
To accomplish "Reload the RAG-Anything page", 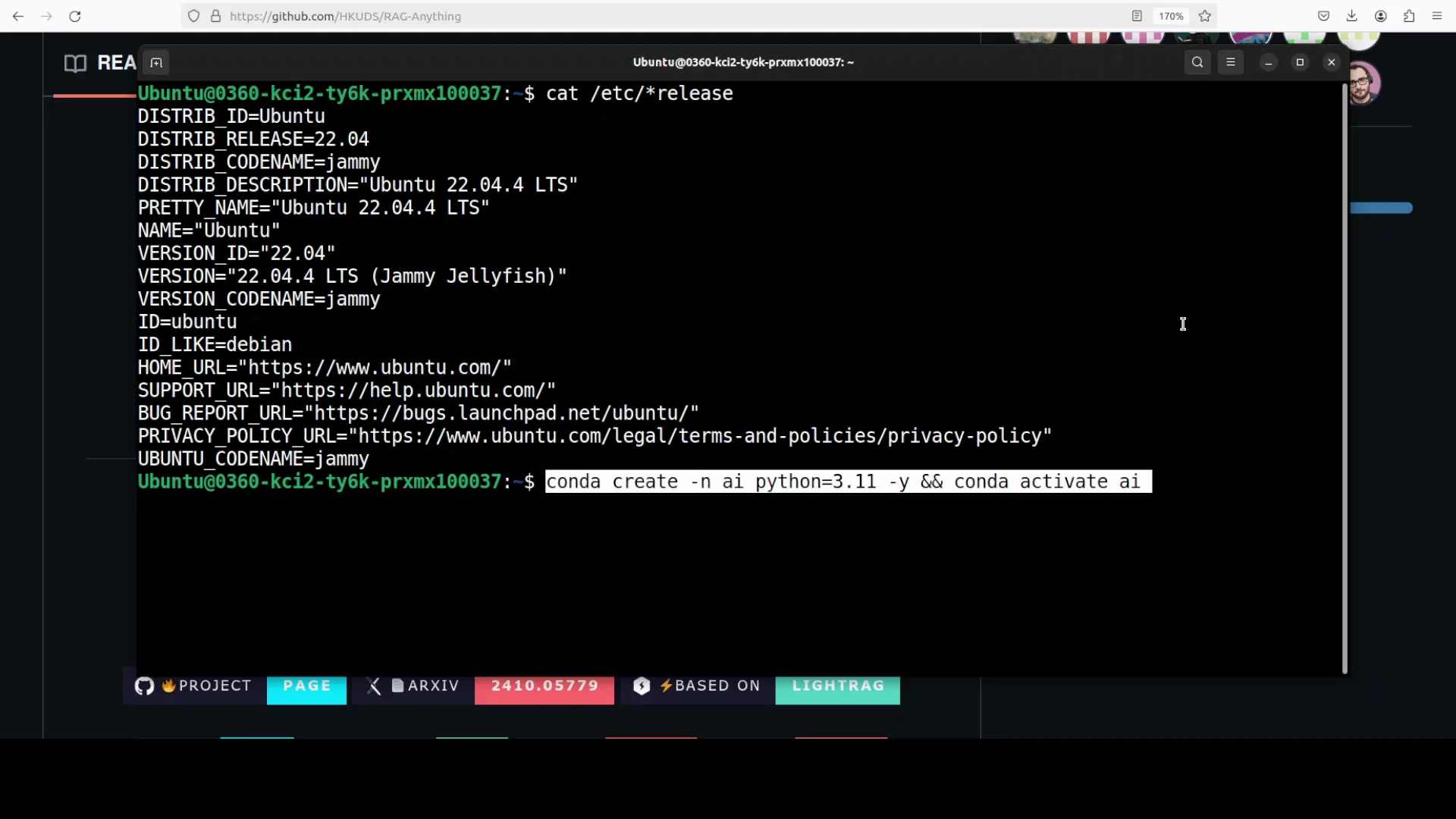I will (x=75, y=16).
